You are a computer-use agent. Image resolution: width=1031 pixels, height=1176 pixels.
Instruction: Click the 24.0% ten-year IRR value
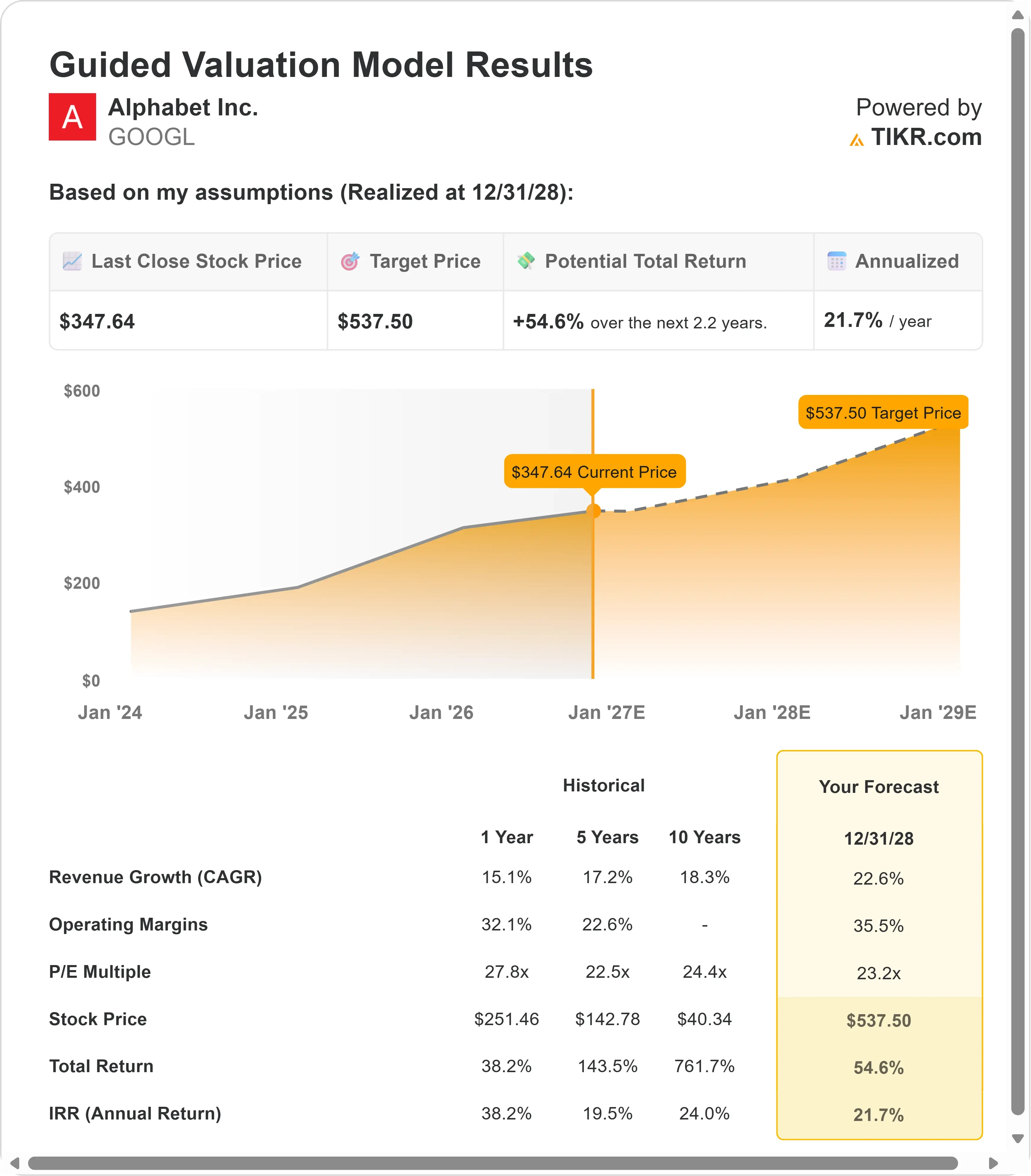(x=704, y=1113)
